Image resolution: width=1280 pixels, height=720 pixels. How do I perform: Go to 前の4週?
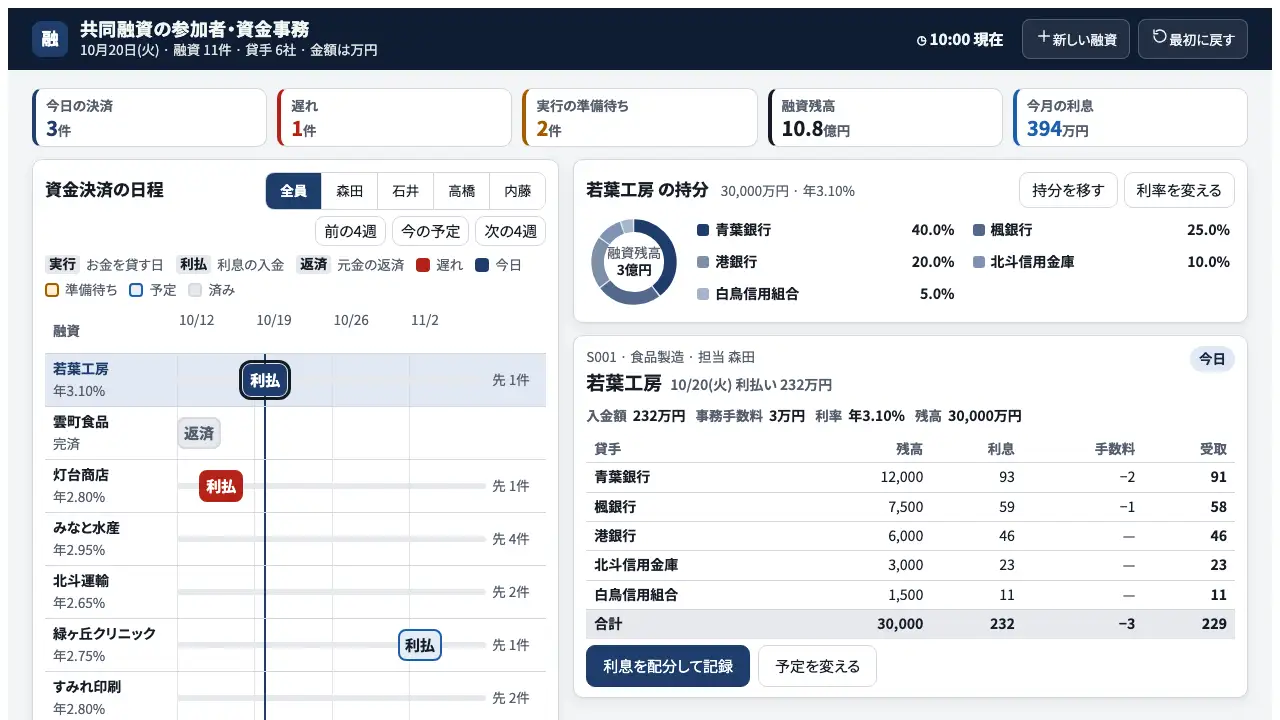[350, 231]
